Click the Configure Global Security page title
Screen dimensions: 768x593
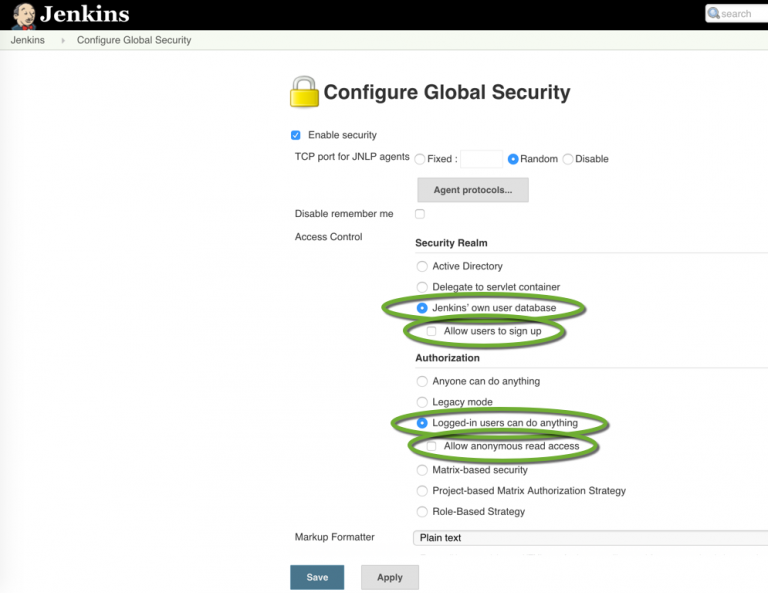(x=447, y=93)
